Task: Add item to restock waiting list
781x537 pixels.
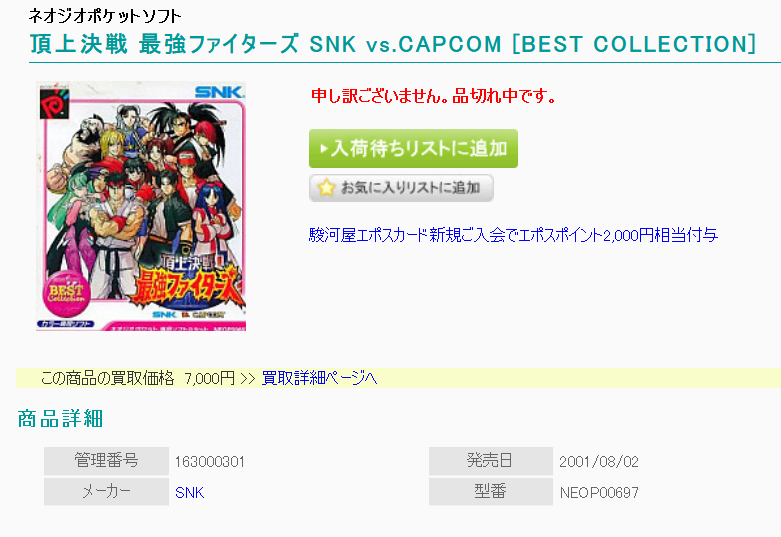Action: point(413,148)
